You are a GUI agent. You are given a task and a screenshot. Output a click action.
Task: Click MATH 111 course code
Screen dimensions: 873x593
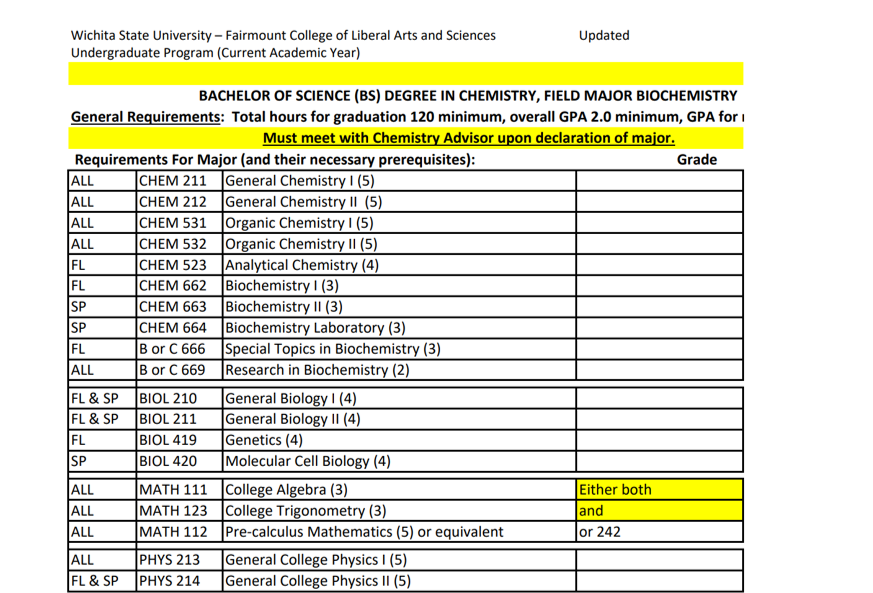coord(173,491)
